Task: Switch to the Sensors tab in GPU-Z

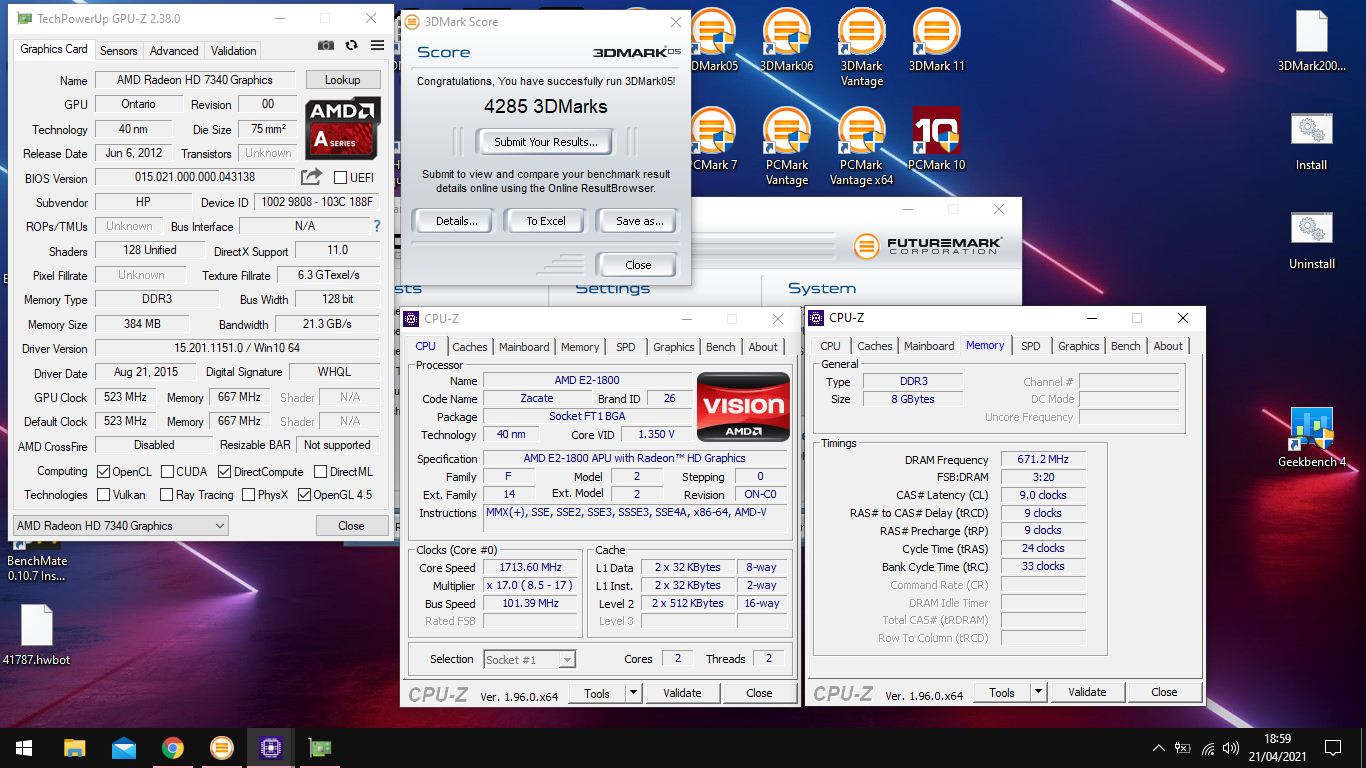Action: click(x=119, y=50)
